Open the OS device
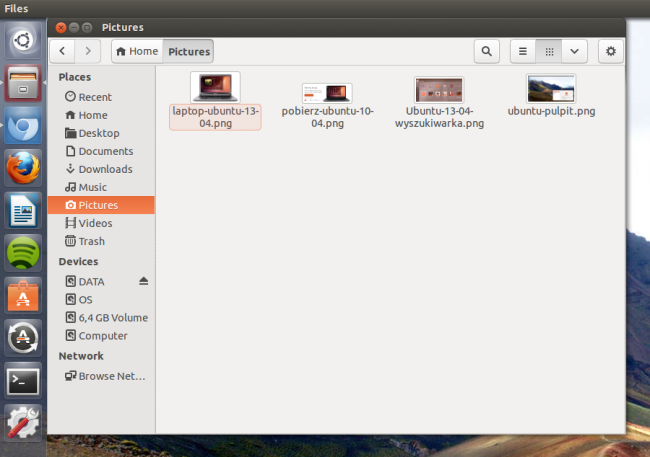 [101, 299]
